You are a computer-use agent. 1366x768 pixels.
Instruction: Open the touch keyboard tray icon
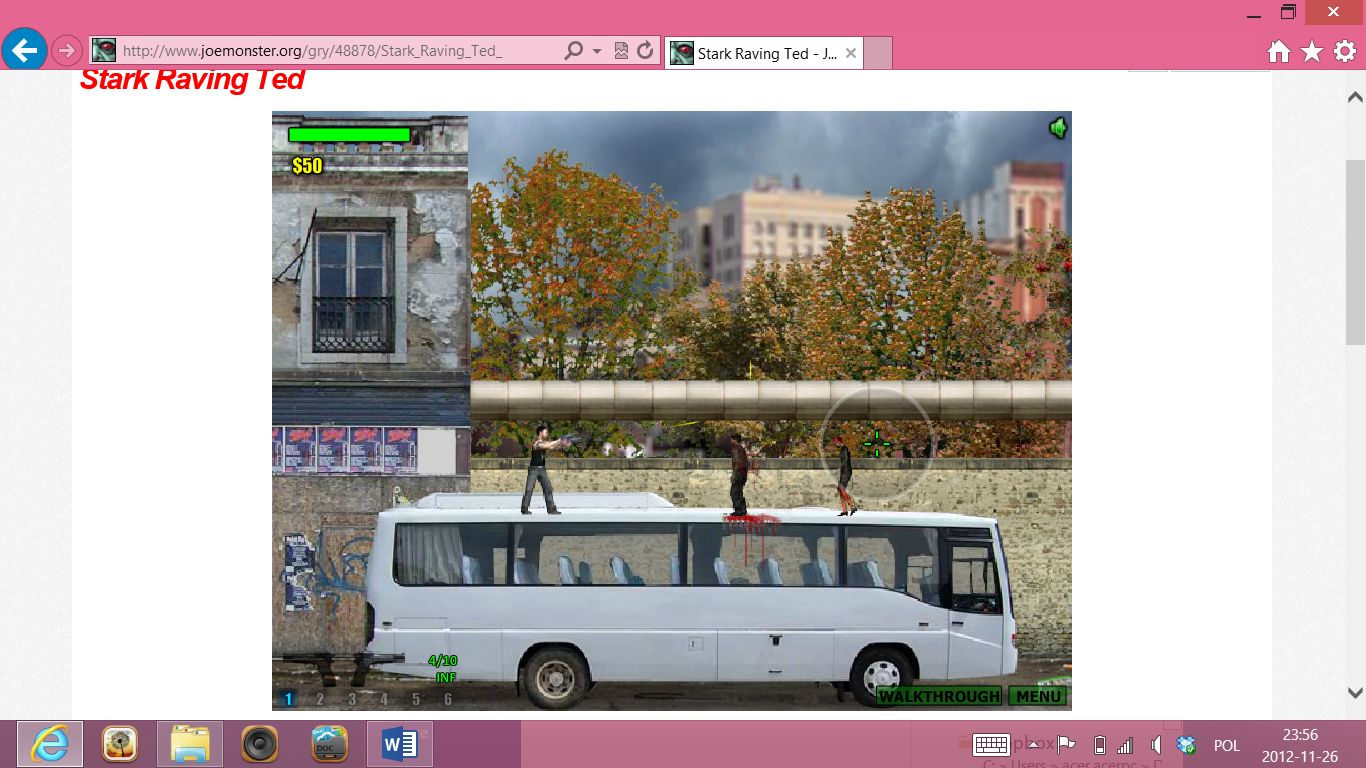coord(990,745)
